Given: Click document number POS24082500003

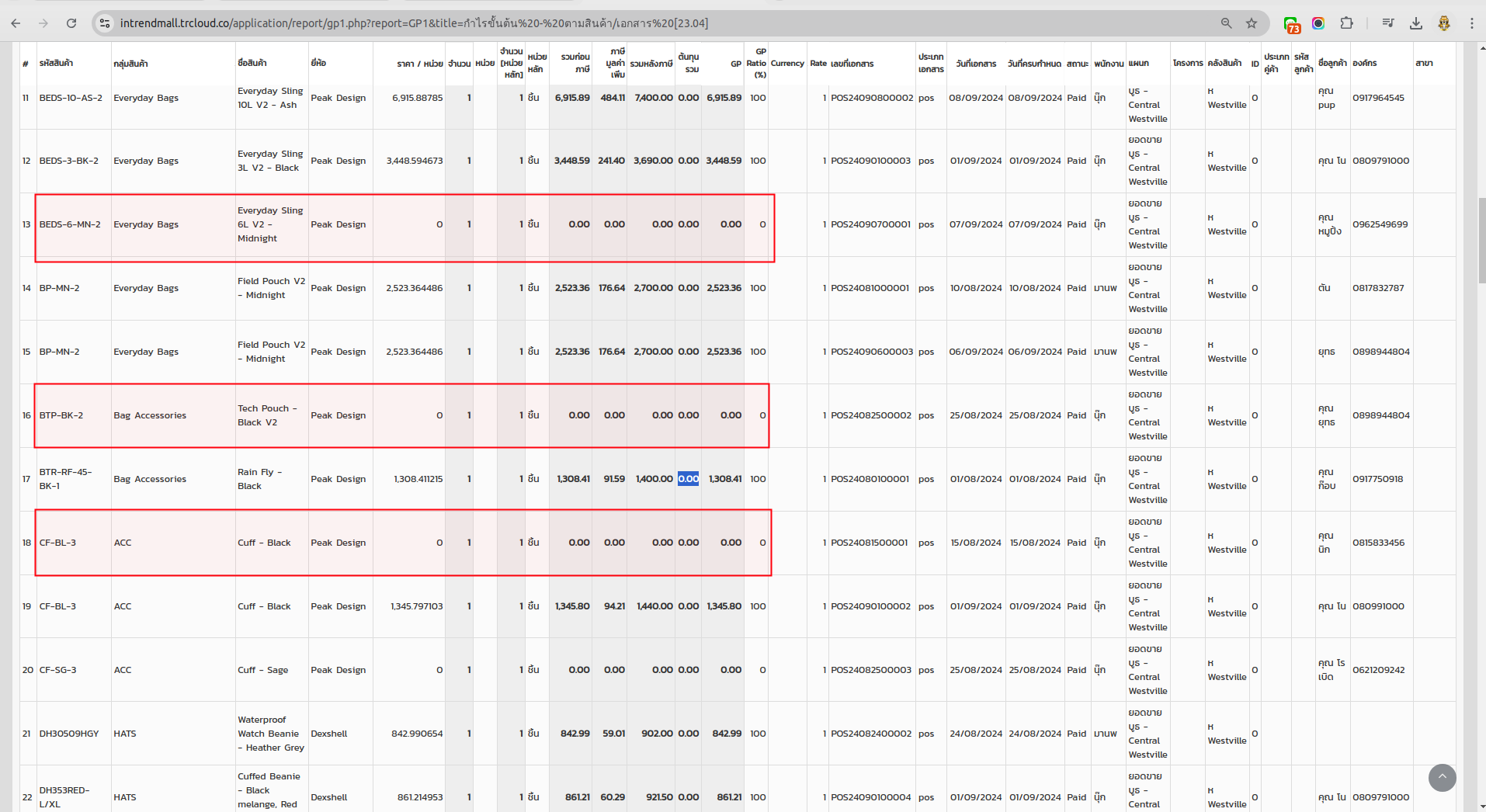Looking at the screenshot, I should (x=871, y=670).
